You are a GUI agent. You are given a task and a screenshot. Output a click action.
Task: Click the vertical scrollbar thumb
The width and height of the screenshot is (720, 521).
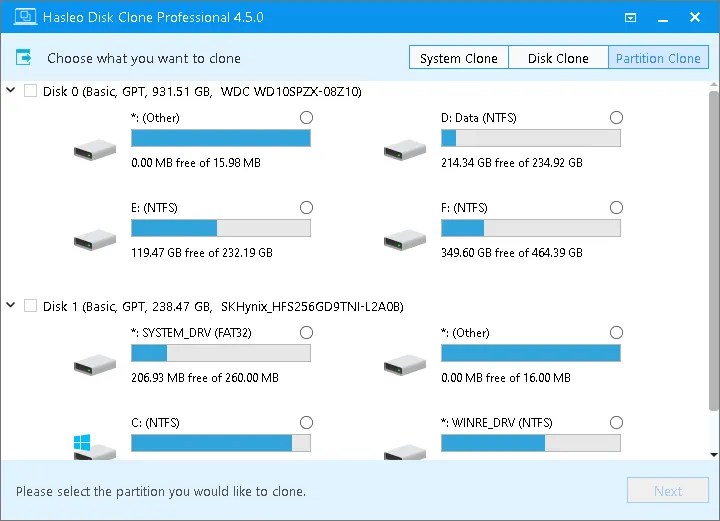713,250
